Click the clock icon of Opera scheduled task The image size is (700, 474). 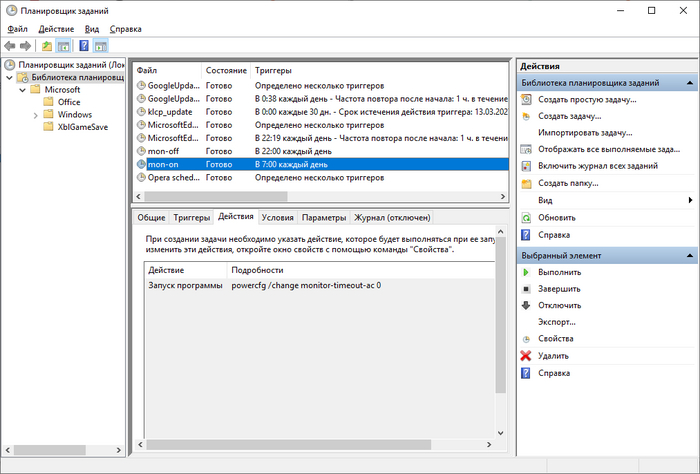point(141,177)
